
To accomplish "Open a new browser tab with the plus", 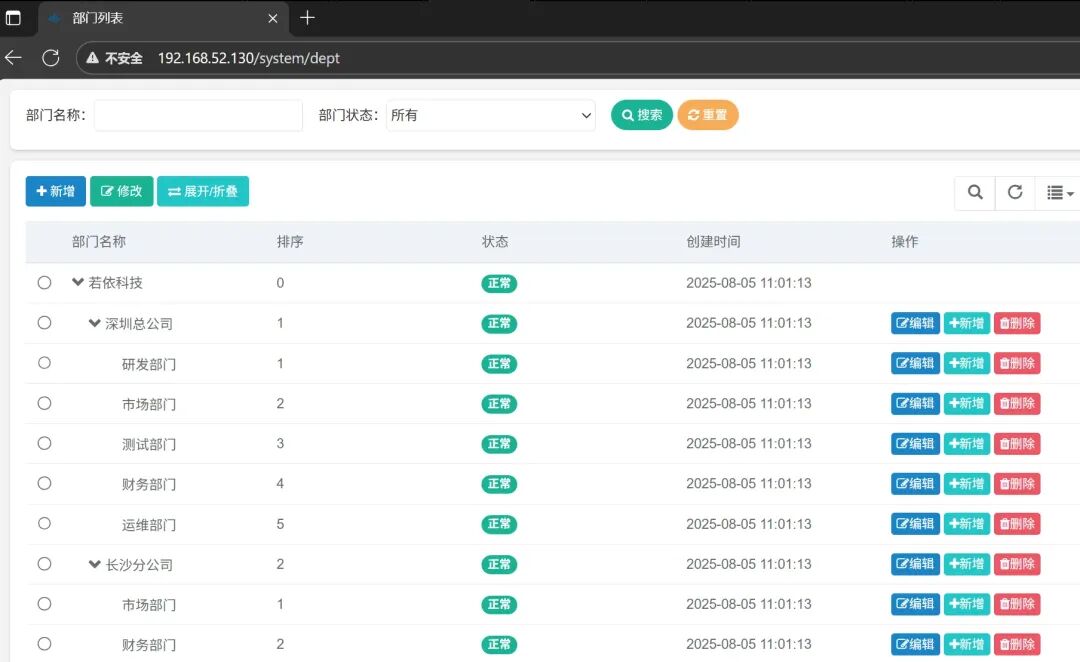I will pyautogui.click(x=307, y=18).
